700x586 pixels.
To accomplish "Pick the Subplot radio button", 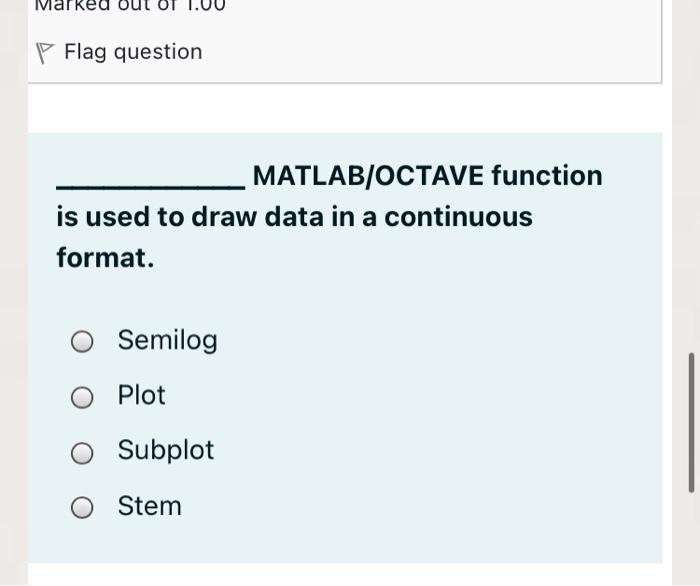I will 82,453.
